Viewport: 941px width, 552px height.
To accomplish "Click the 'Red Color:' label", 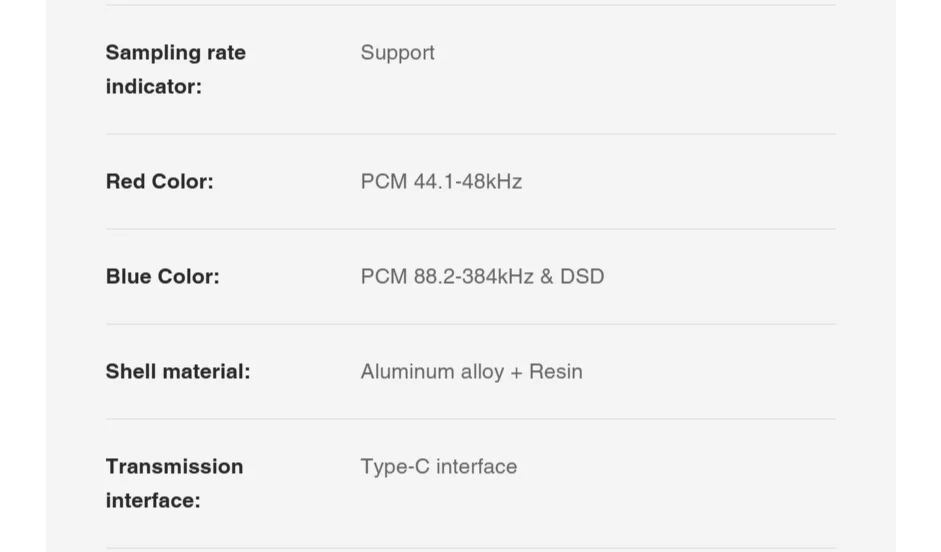I will click(160, 181).
